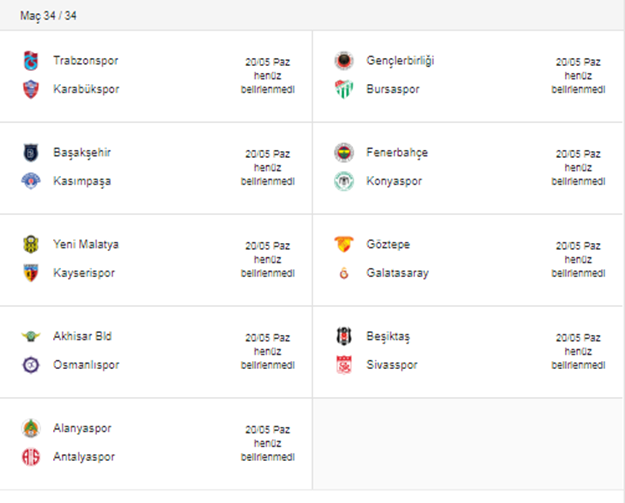Click the Akhisar Bld club icon
Viewport: 625px width, 503px height.
pos(29,337)
